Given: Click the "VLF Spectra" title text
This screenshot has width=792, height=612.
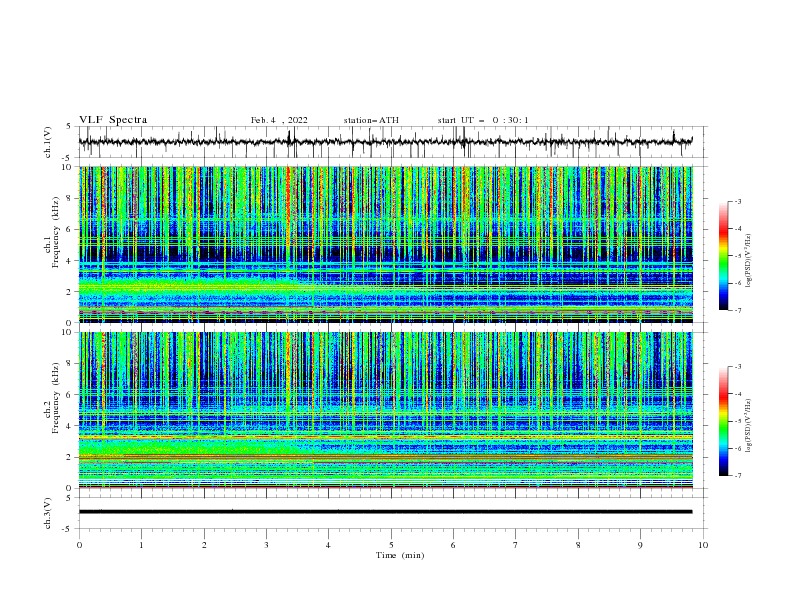Looking at the screenshot, I should click(x=113, y=120).
